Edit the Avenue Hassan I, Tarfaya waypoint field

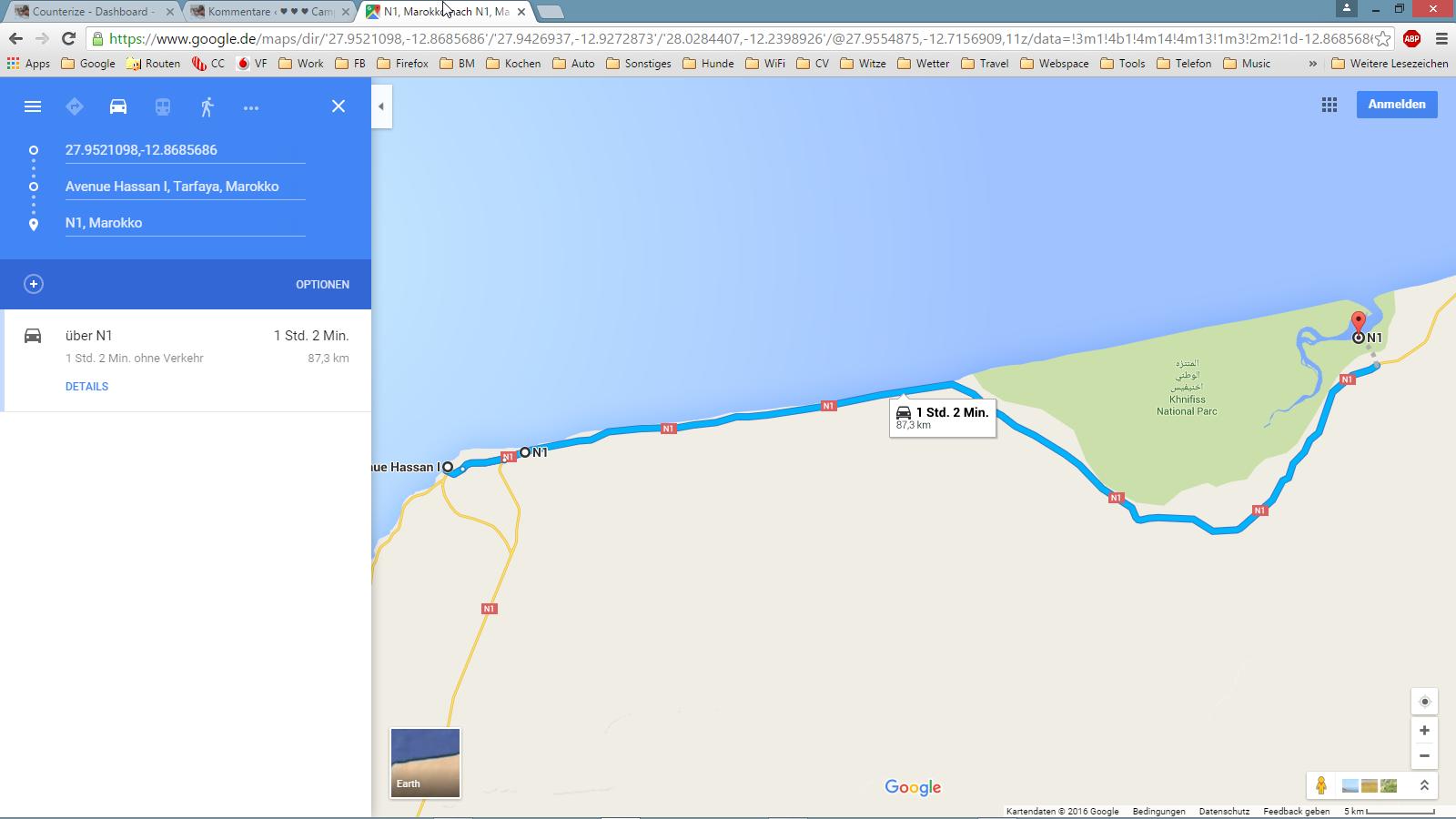coord(185,187)
